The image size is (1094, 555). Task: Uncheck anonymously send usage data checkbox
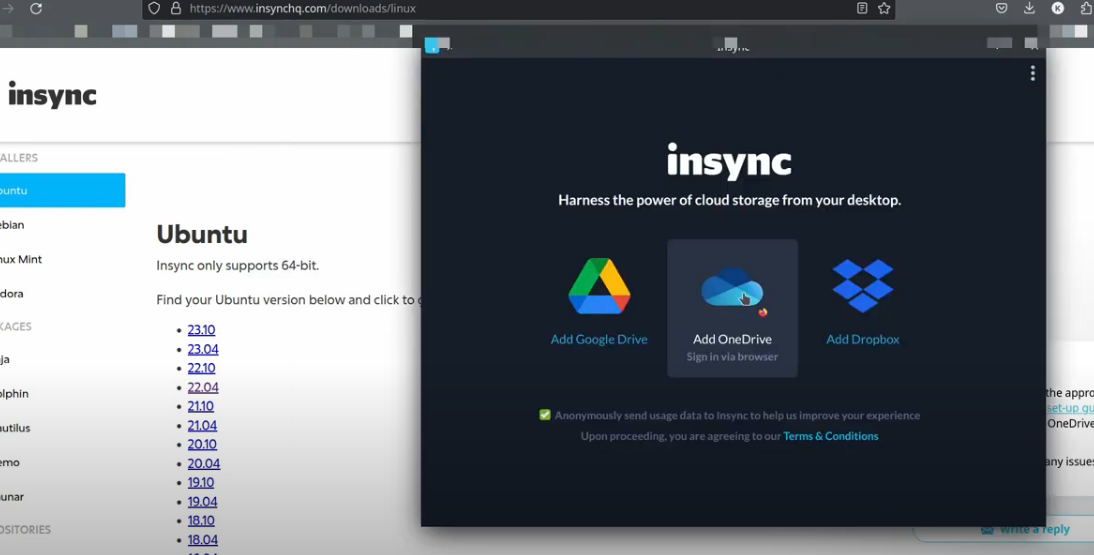coord(545,415)
